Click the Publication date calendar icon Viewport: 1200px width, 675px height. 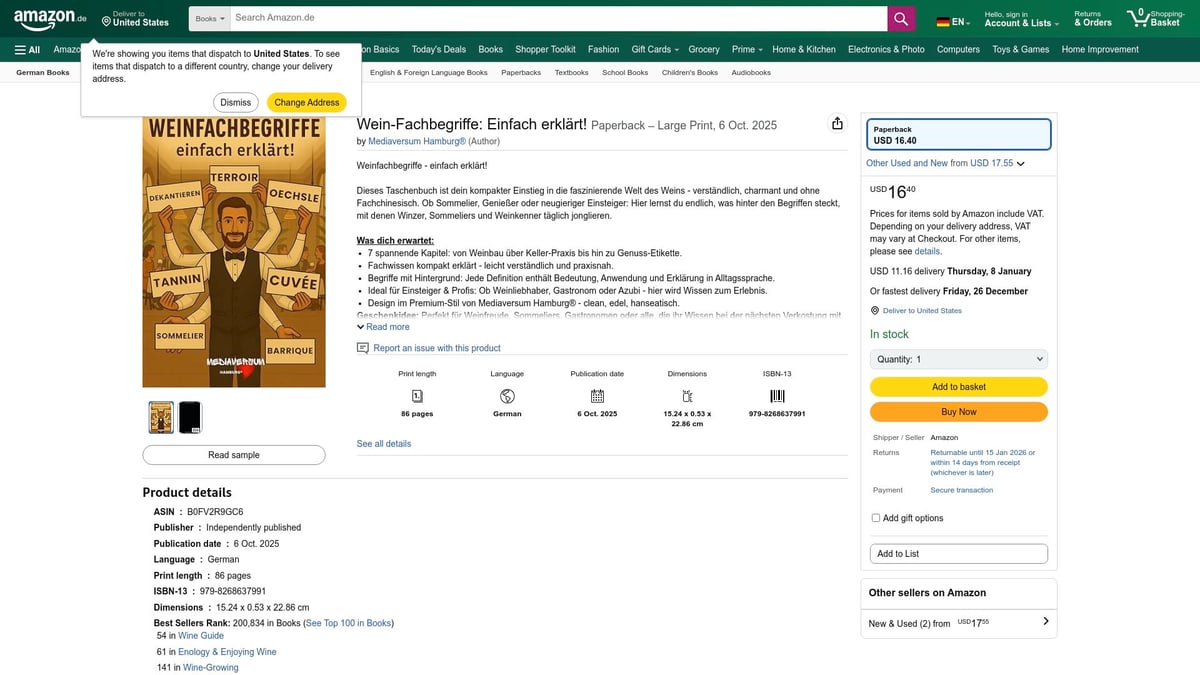coord(597,396)
